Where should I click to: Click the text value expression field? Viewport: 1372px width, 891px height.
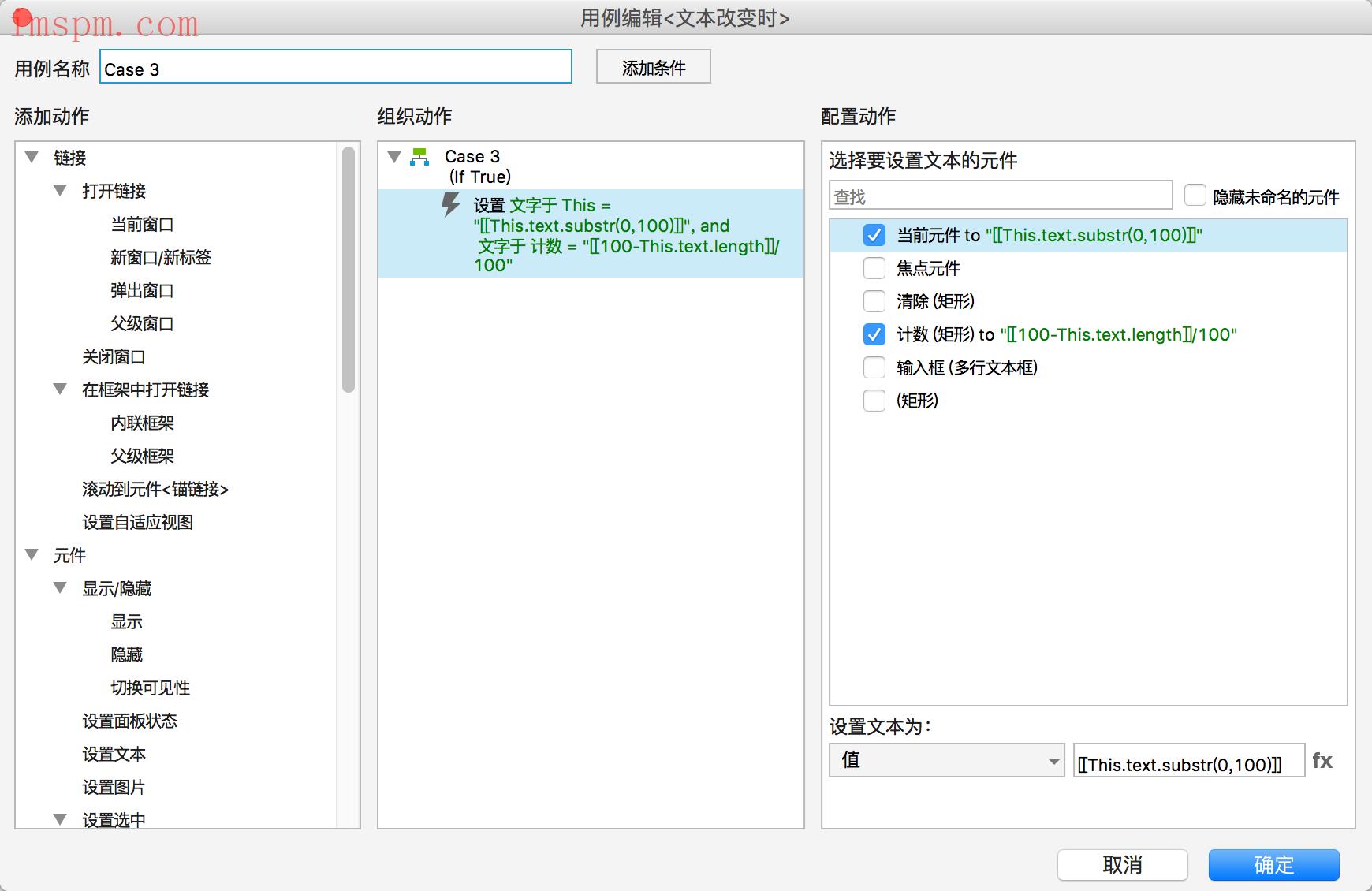tap(1188, 761)
